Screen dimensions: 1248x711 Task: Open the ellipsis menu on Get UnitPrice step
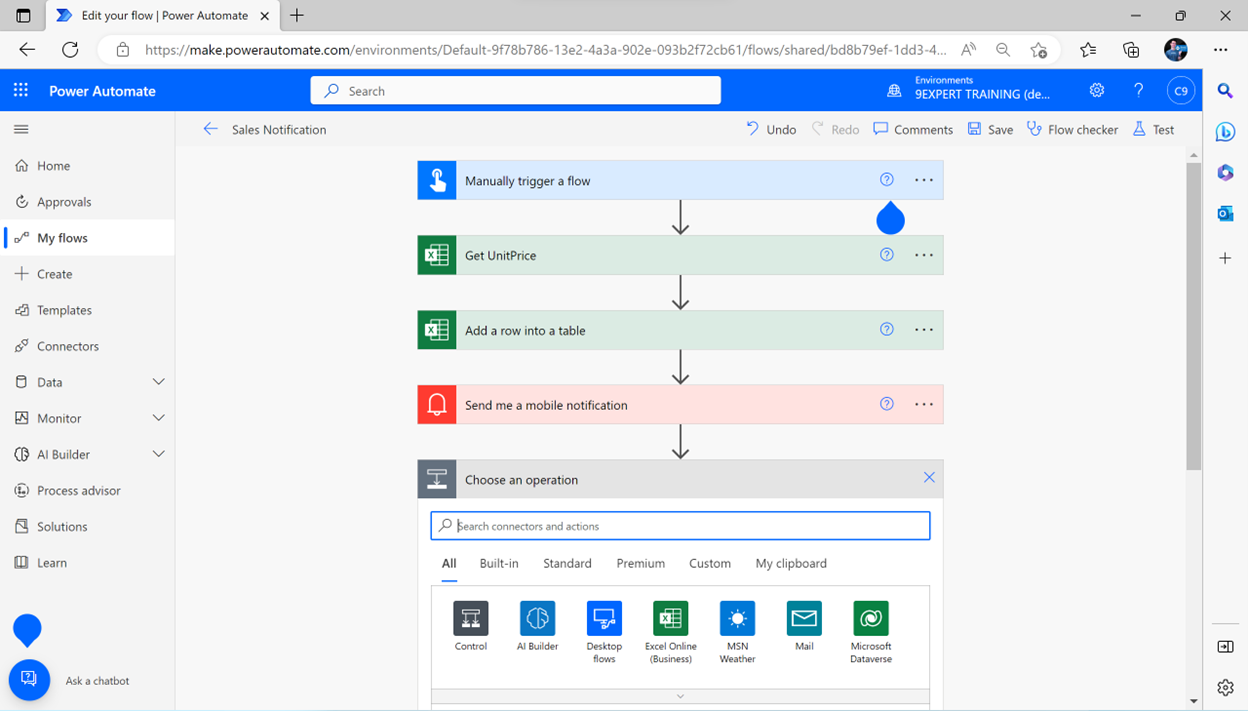(x=923, y=255)
